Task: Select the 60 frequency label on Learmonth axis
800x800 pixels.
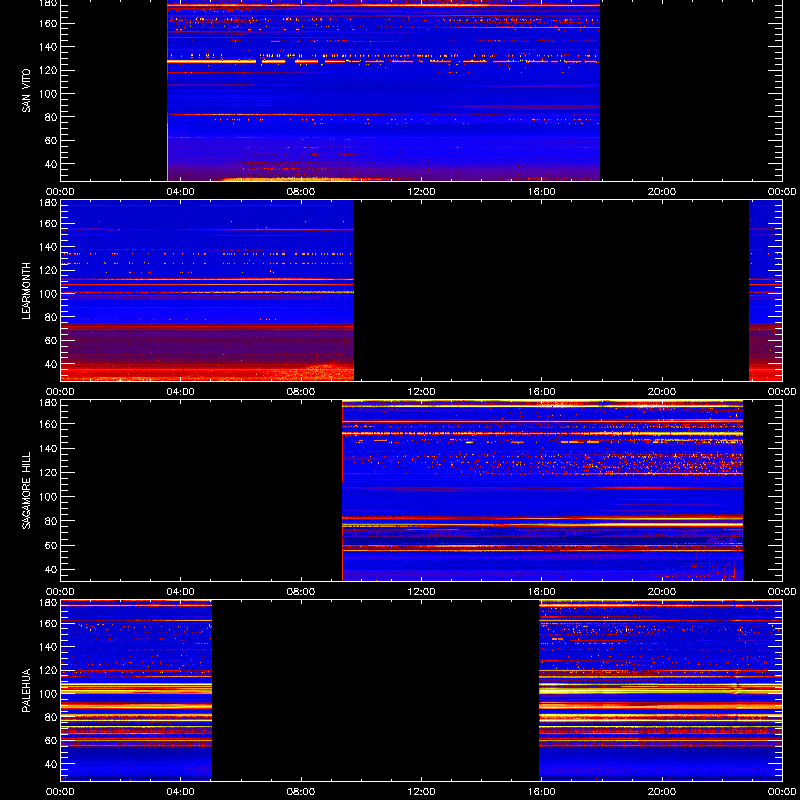Action: coord(52,340)
